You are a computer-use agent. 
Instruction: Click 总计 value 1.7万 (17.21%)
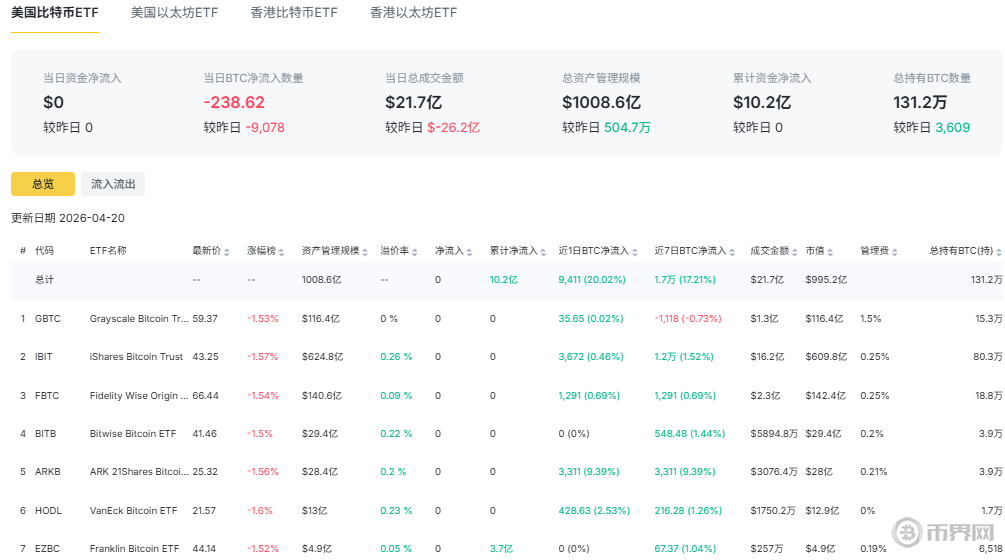click(685, 280)
